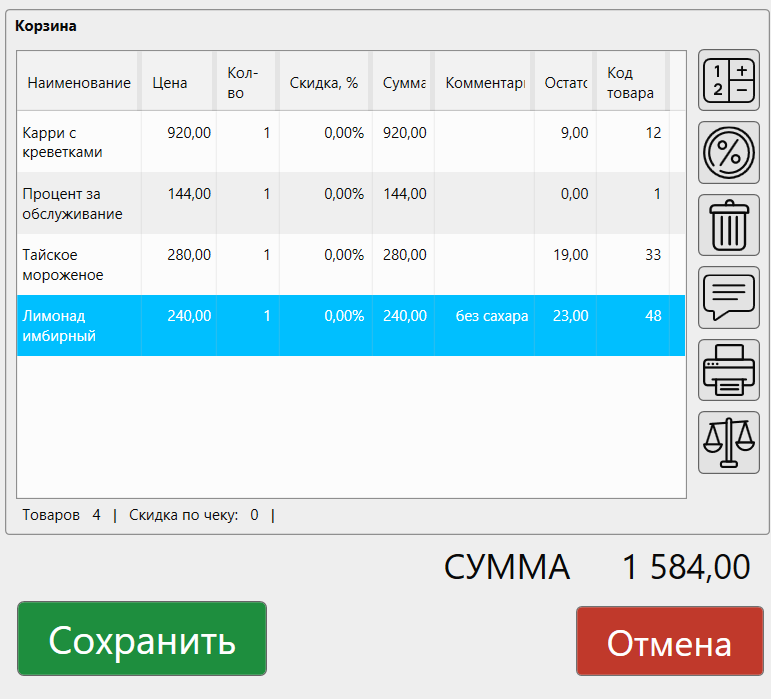Click the Код товара column header
The width and height of the screenshot is (771, 699).
[x=631, y=83]
